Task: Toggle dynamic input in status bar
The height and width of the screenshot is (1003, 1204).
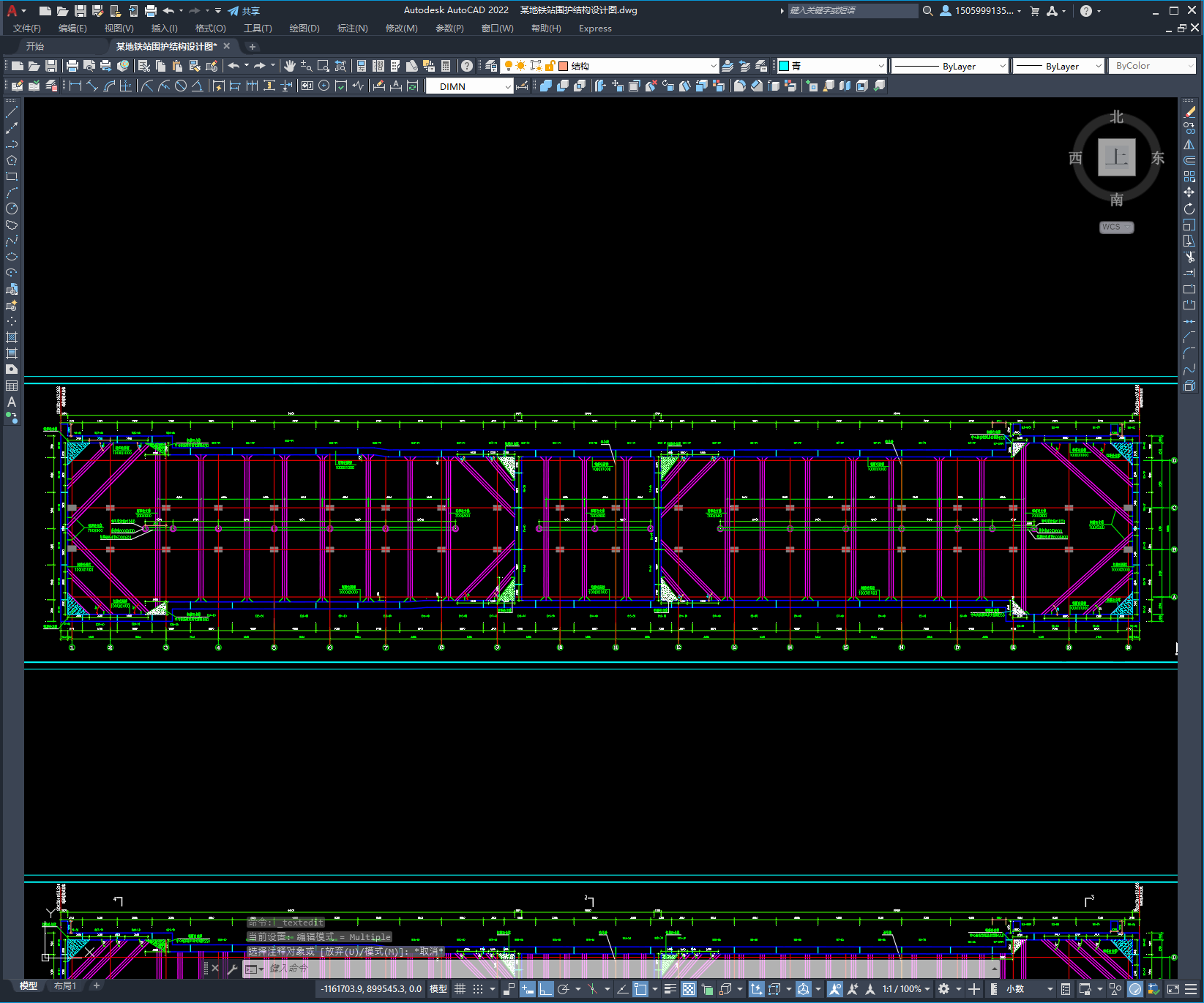Action: [x=528, y=989]
